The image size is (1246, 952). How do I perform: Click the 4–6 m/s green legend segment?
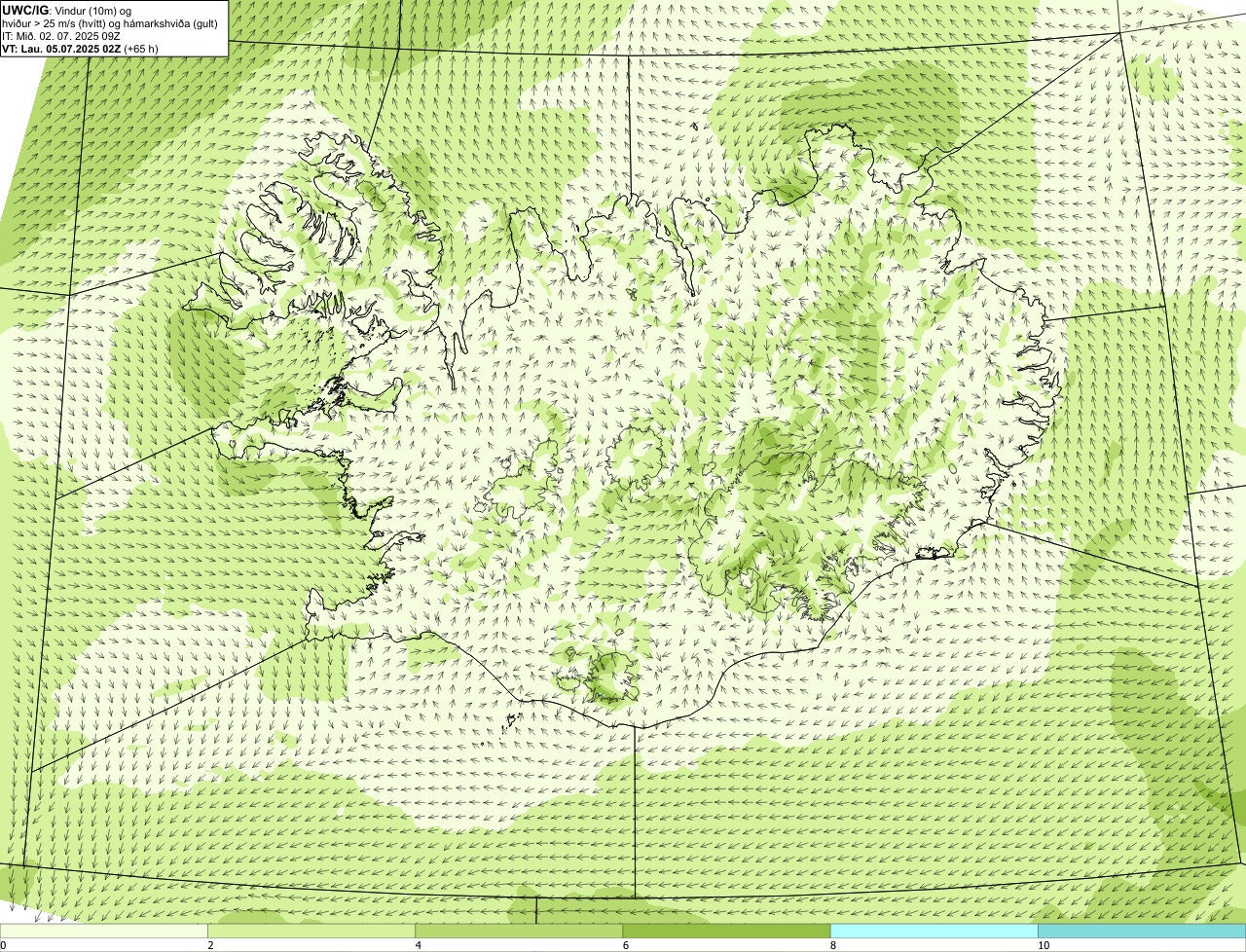pyautogui.click(x=519, y=932)
